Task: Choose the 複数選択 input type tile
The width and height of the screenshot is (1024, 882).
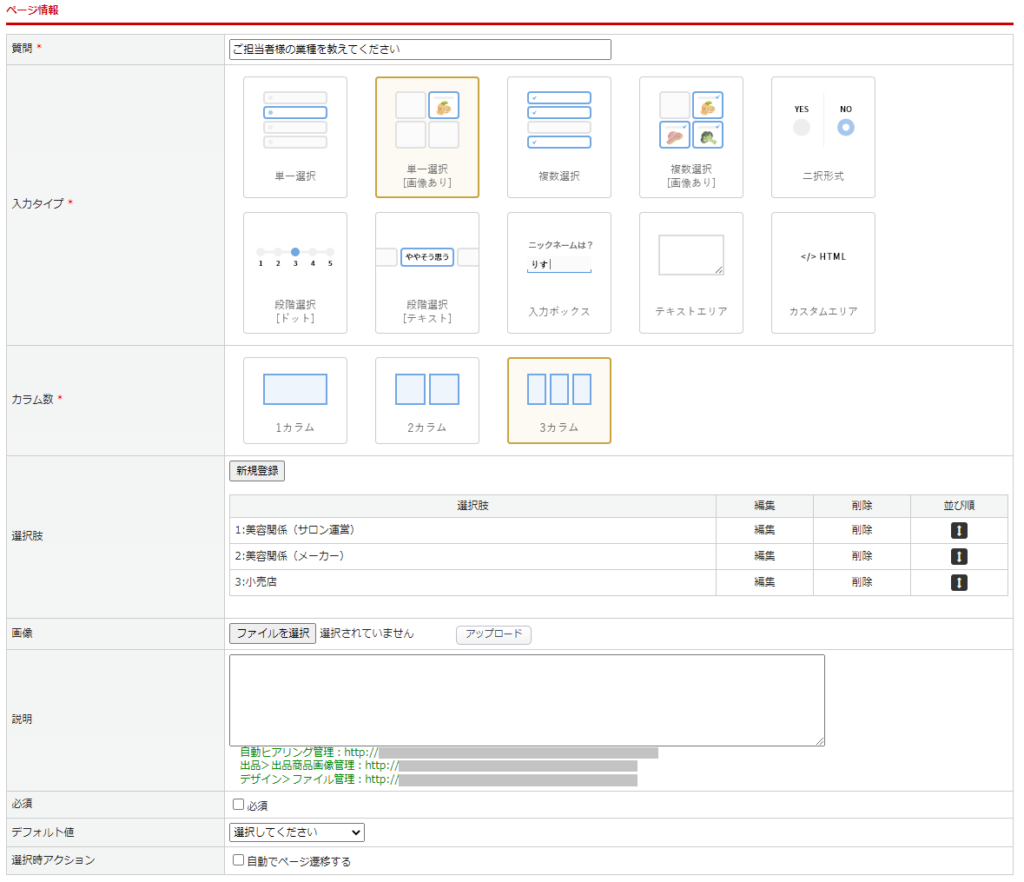Action: click(559, 137)
